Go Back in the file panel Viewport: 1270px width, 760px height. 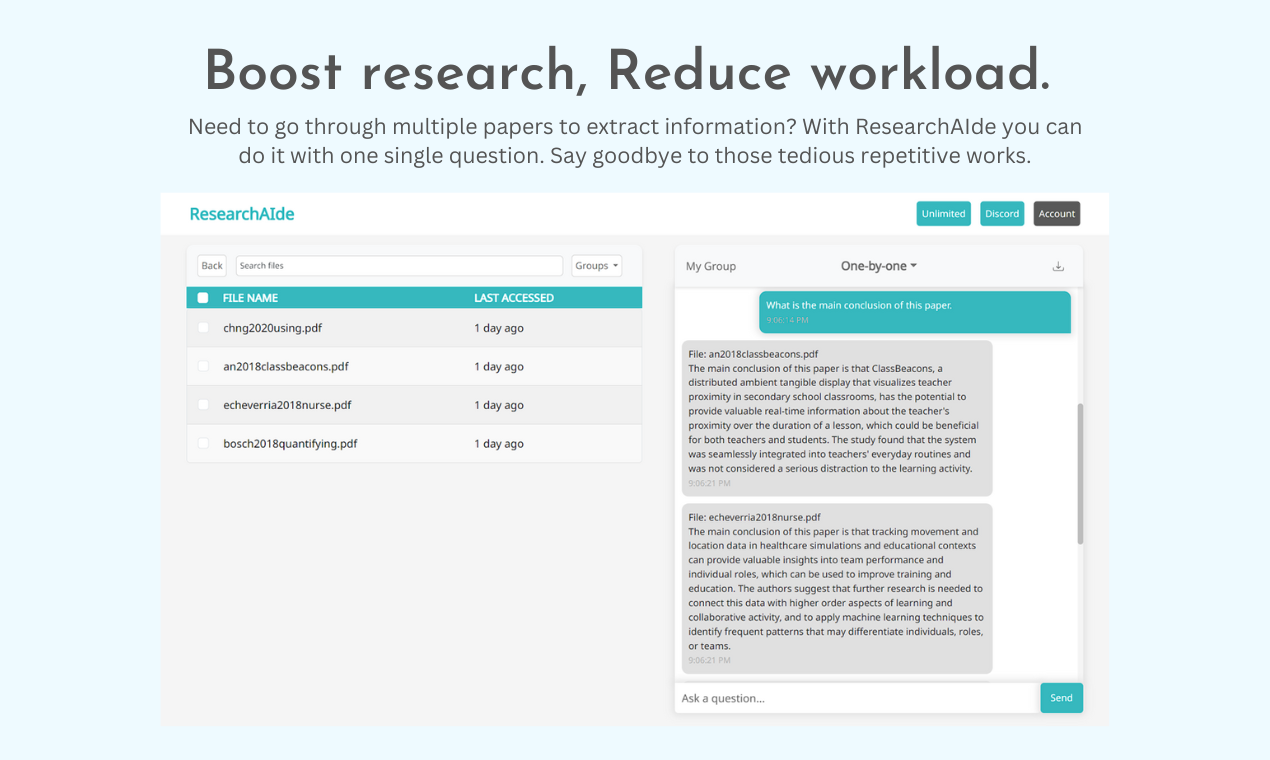pos(212,266)
